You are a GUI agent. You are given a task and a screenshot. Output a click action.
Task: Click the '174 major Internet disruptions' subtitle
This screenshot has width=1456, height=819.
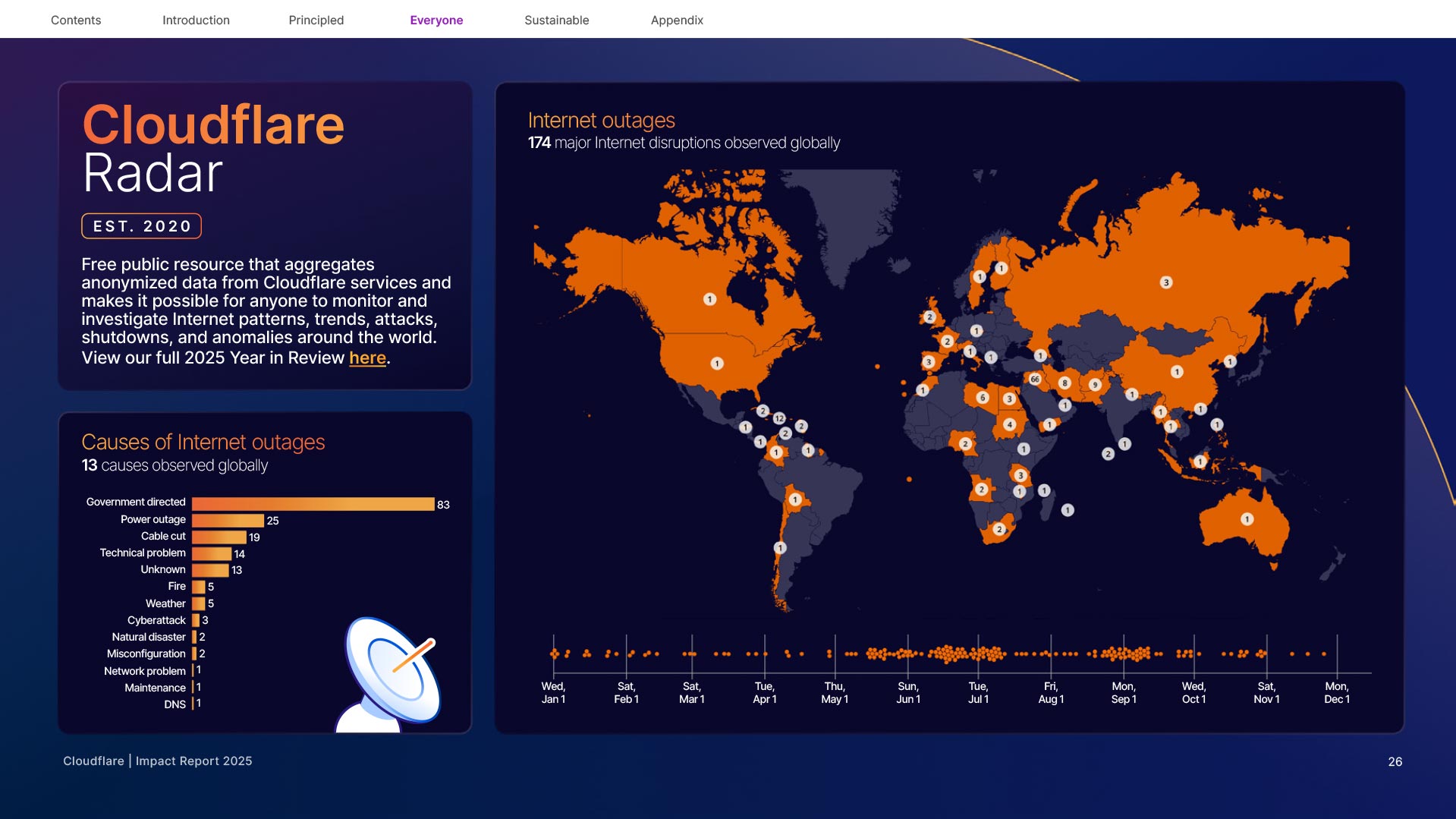pos(684,143)
